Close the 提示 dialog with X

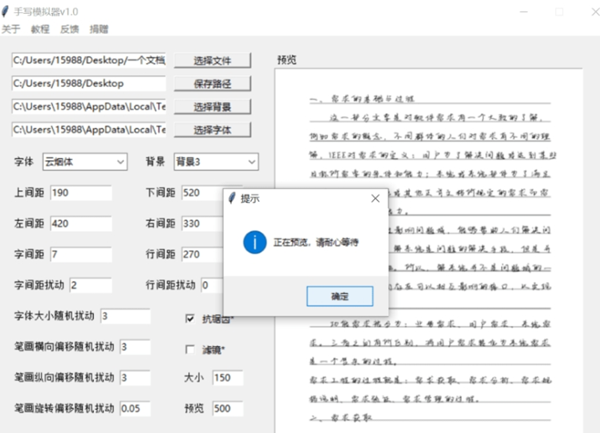coord(375,198)
